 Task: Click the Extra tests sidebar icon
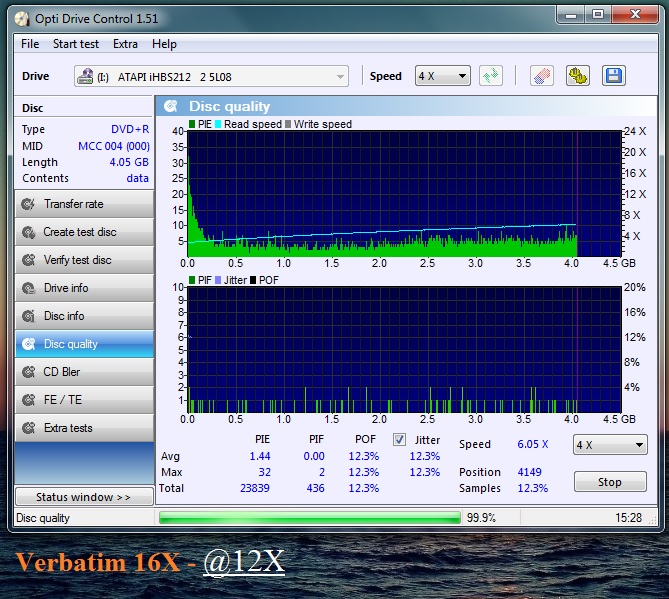coord(29,427)
